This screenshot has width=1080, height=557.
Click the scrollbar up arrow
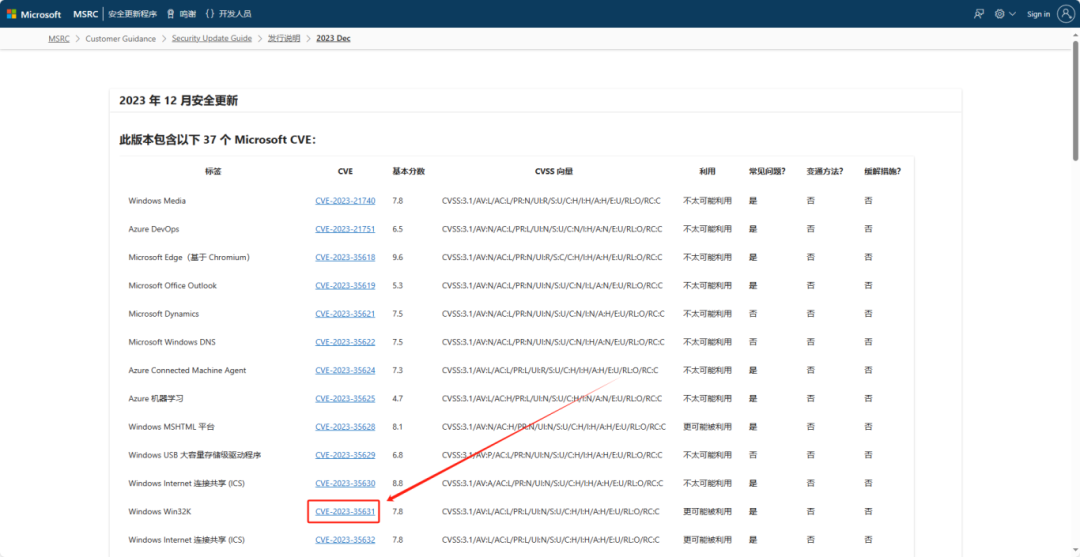click(1075, 34)
